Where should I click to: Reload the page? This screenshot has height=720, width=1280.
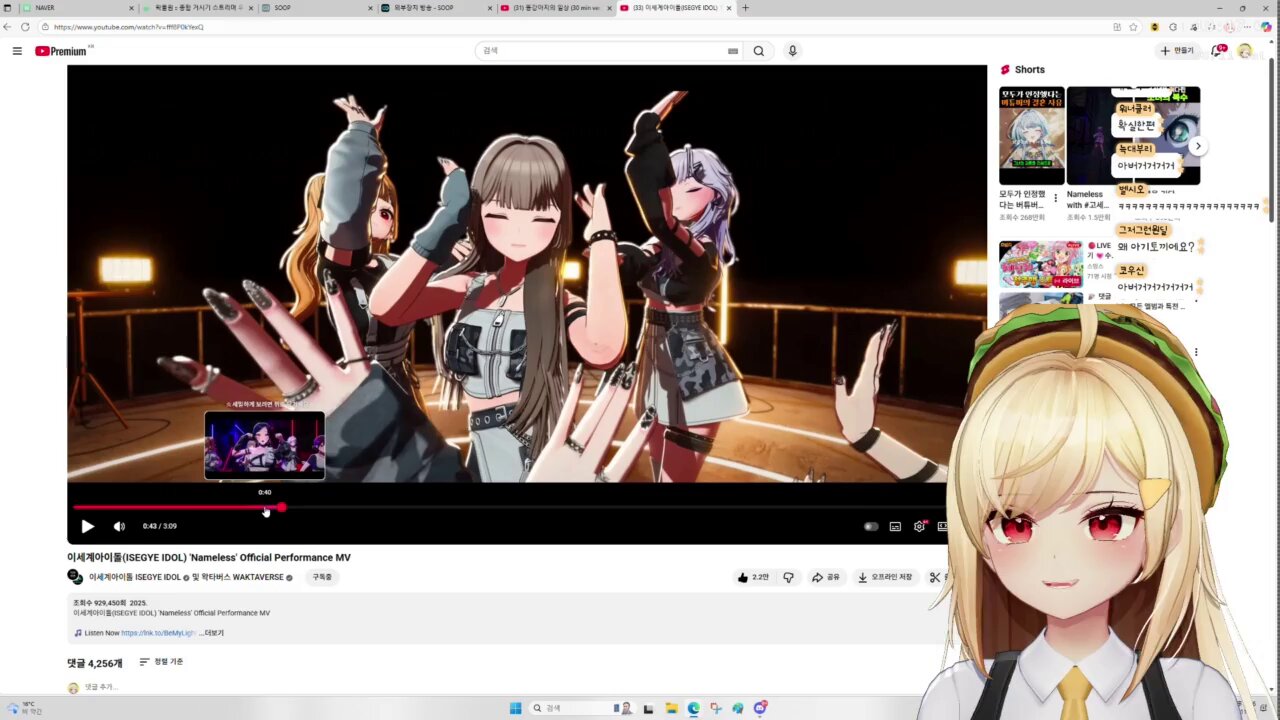click(25, 27)
